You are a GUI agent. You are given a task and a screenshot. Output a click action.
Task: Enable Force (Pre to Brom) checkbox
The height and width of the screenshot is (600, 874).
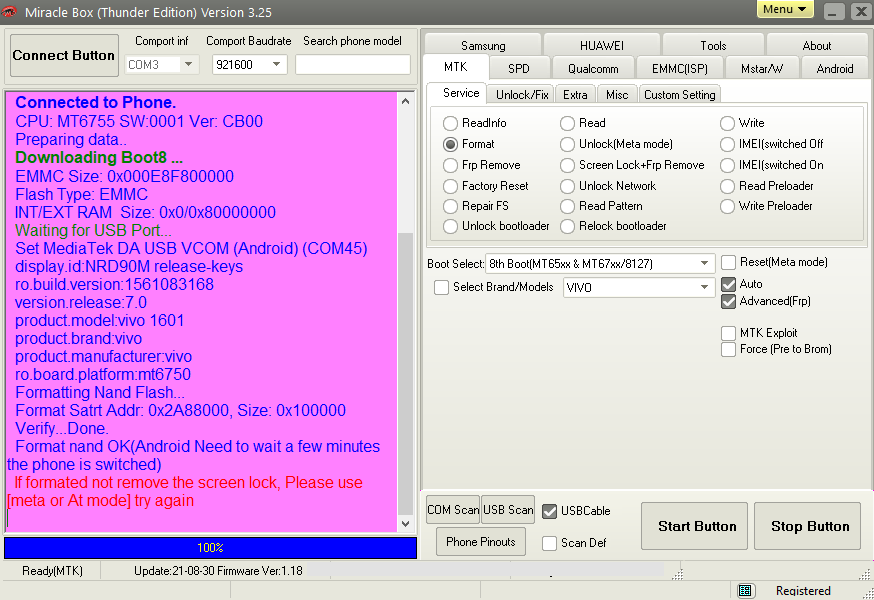(x=729, y=350)
